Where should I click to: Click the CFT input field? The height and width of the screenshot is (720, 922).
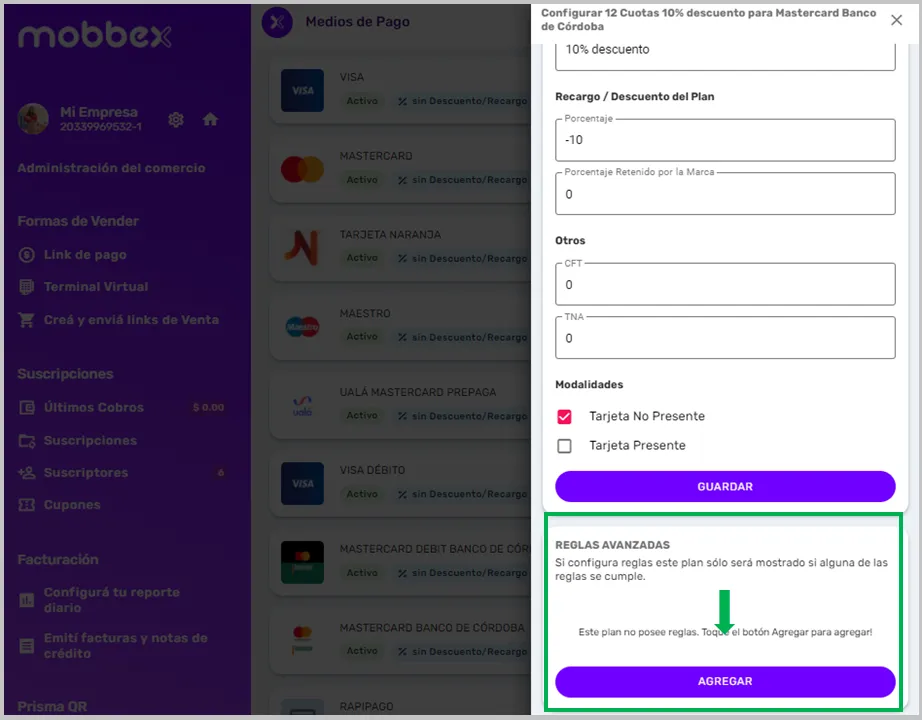725,284
